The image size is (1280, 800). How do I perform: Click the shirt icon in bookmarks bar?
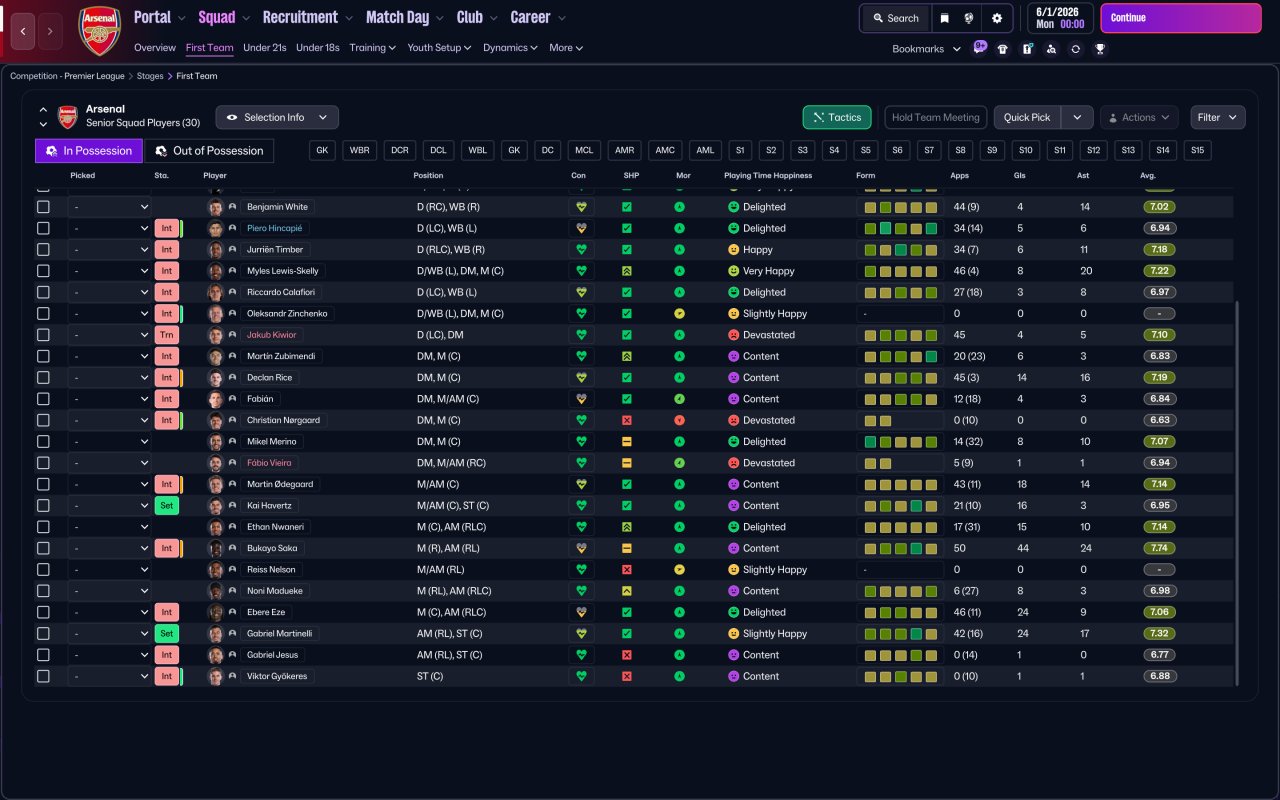(1003, 49)
